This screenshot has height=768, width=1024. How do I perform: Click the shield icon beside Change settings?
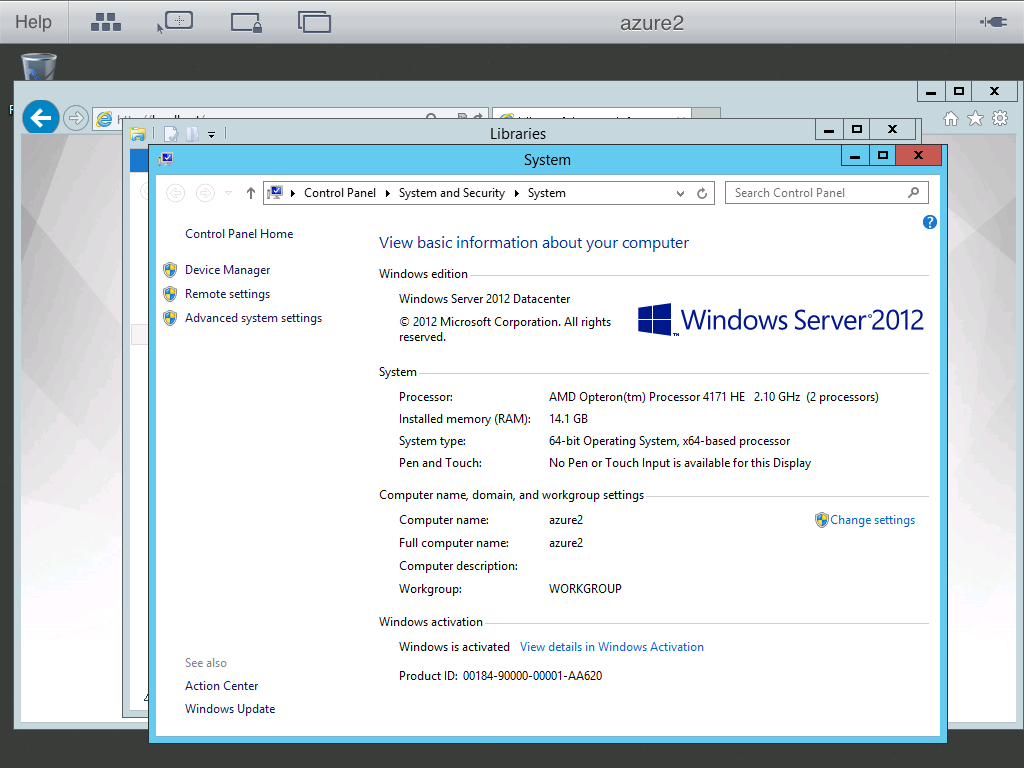pyautogui.click(x=822, y=520)
